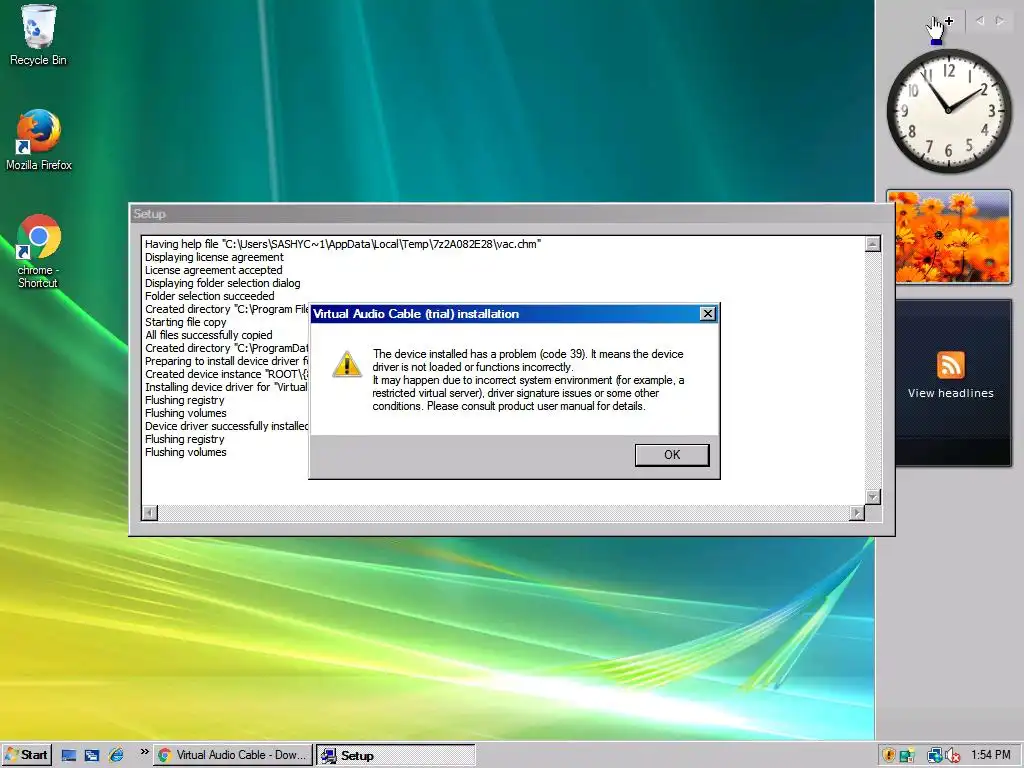This screenshot has width=1024, height=768.
Task: Click log line "Created device instance"
Action: coord(227,374)
